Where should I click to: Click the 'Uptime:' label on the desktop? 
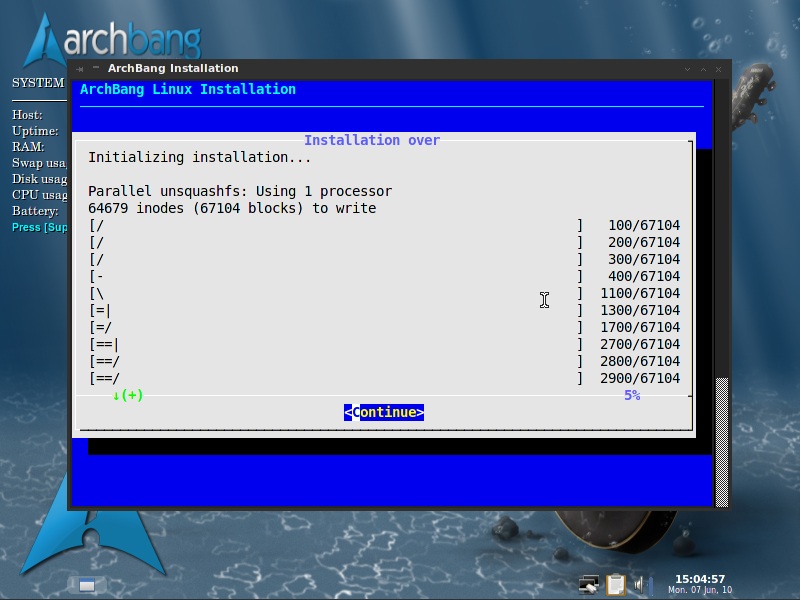(35, 131)
